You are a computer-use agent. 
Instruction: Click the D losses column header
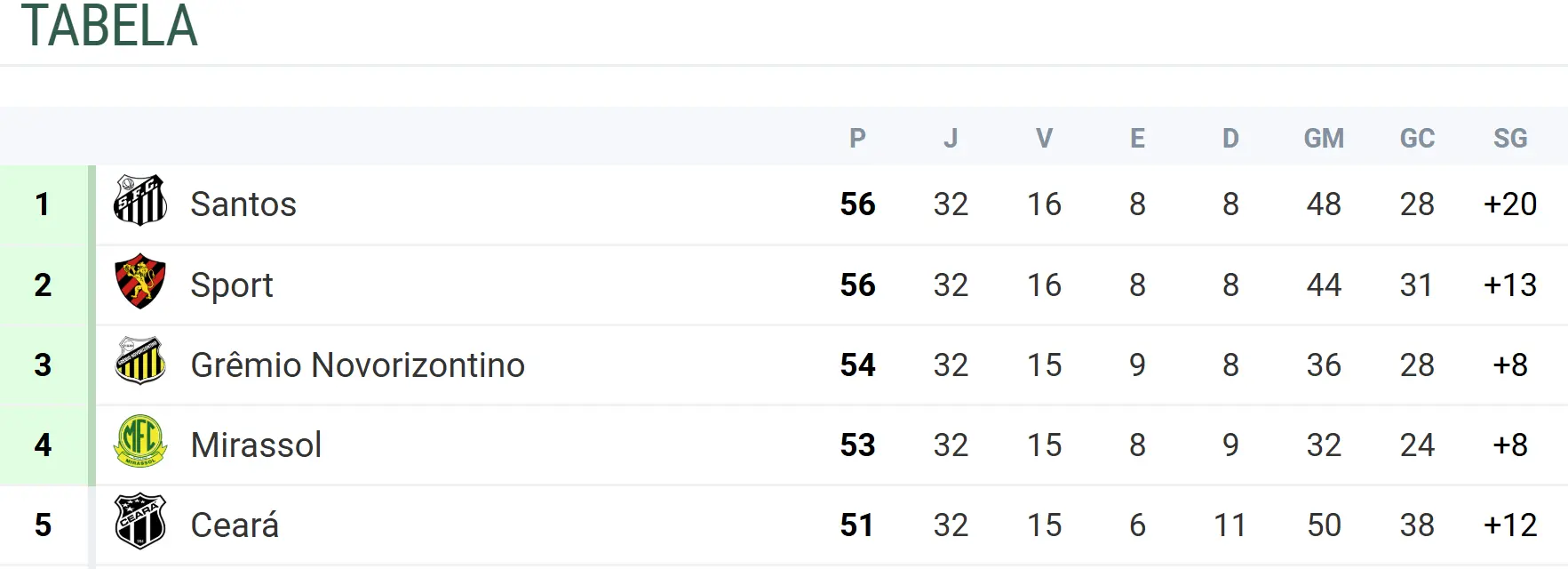tap(1230, 139)
